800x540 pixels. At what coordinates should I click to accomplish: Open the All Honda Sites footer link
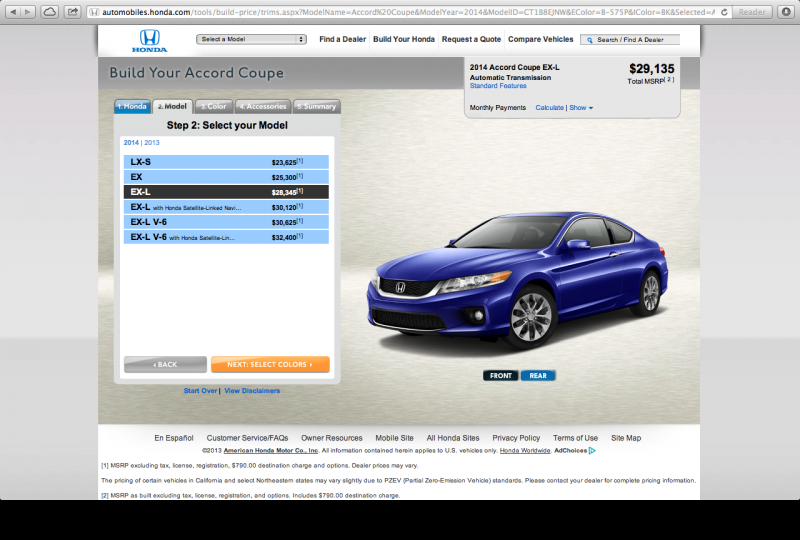tap(453, 438)
